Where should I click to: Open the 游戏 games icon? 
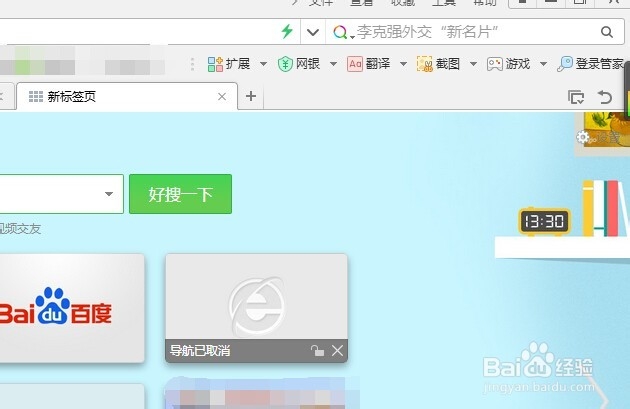tap(495, 64)
